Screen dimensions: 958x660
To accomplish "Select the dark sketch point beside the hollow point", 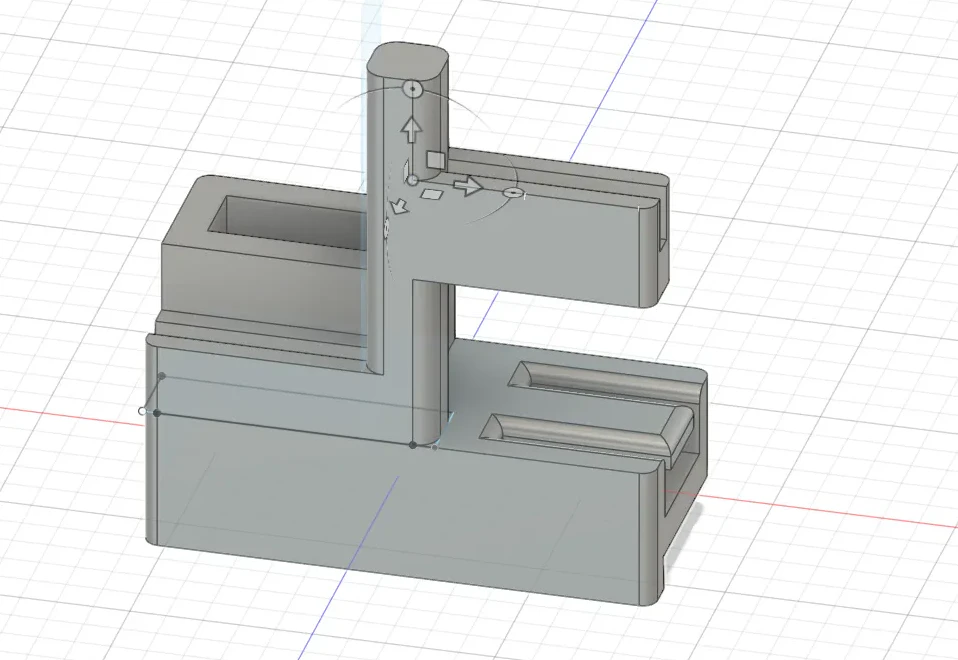I will tap(157, 414).
